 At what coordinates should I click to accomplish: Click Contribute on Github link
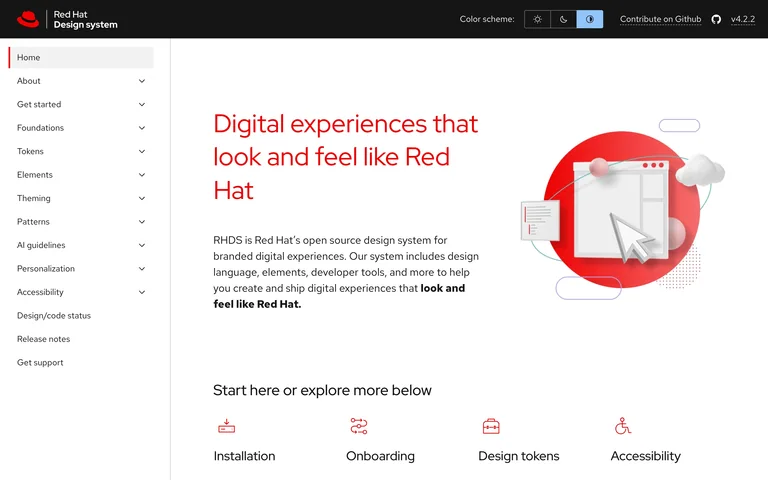[x=660, y=19]
